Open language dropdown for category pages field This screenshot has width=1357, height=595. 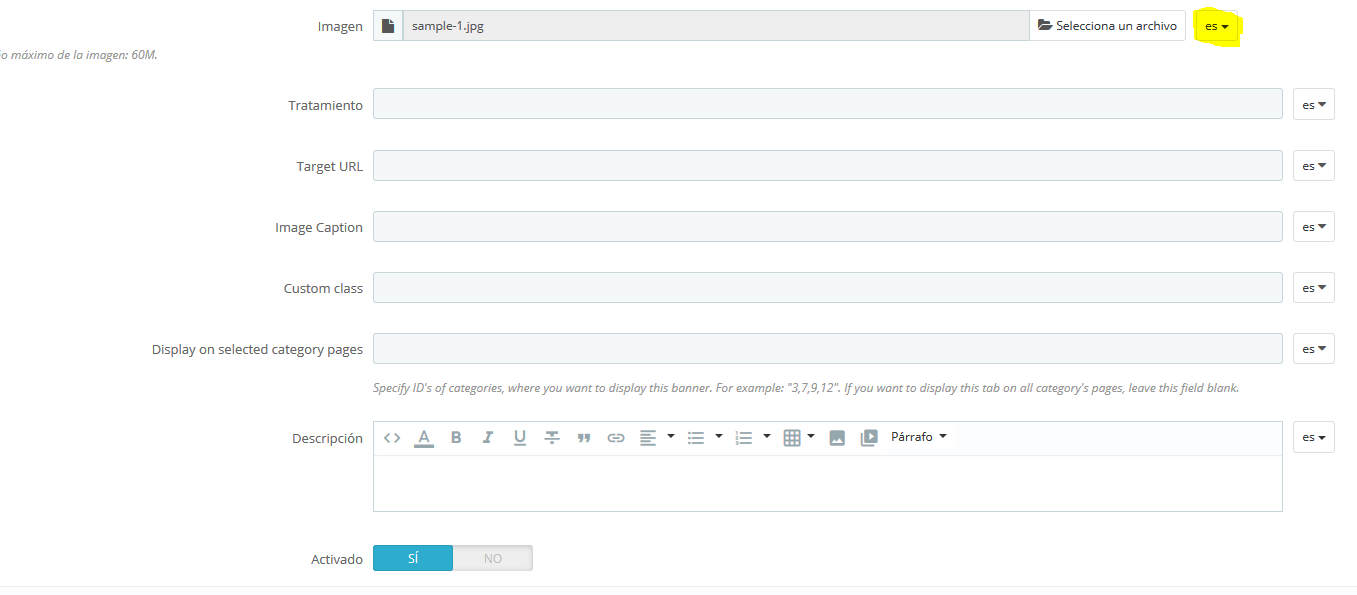coord(1314,349)
